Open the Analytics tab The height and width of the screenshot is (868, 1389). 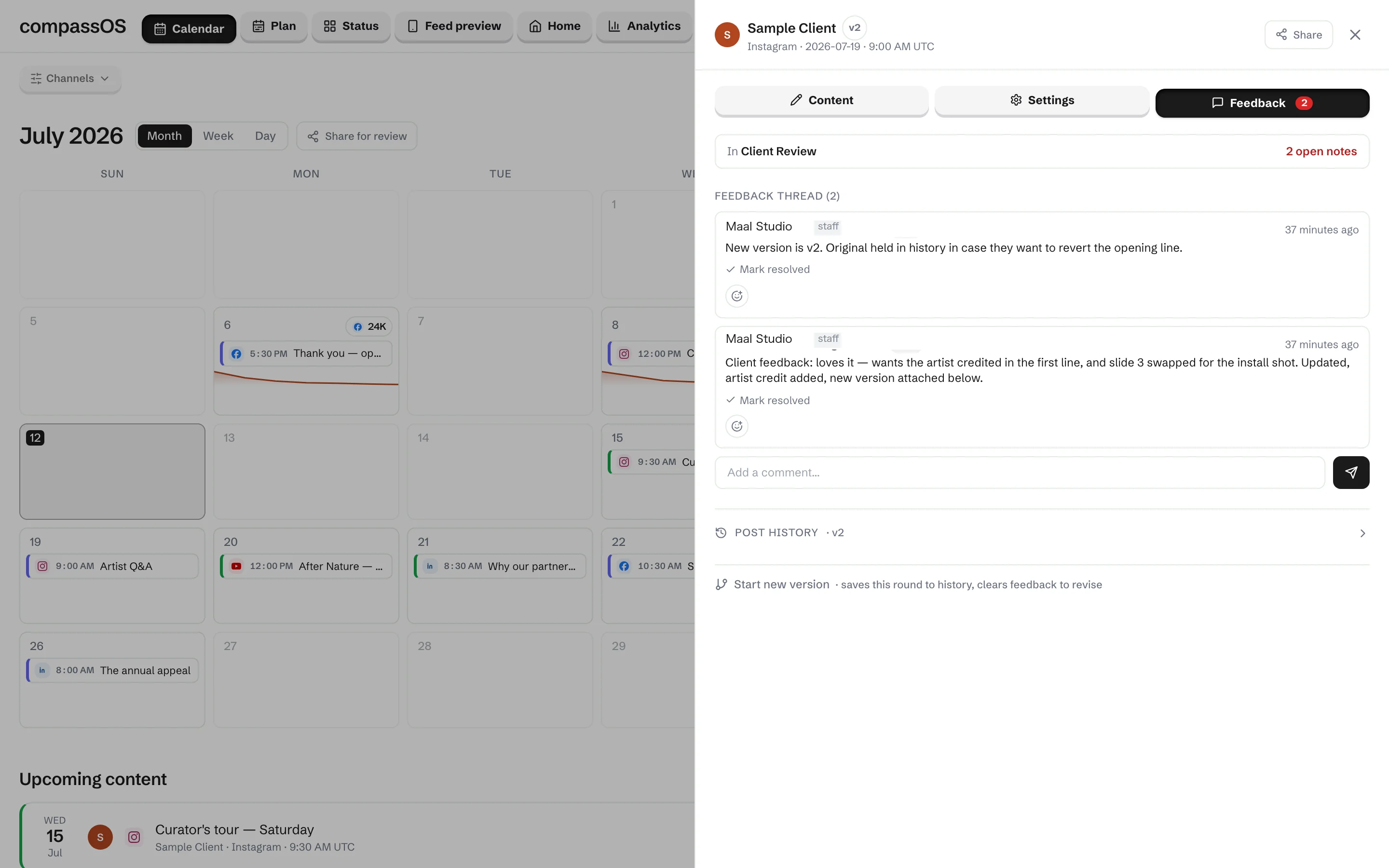coord(644,27)
